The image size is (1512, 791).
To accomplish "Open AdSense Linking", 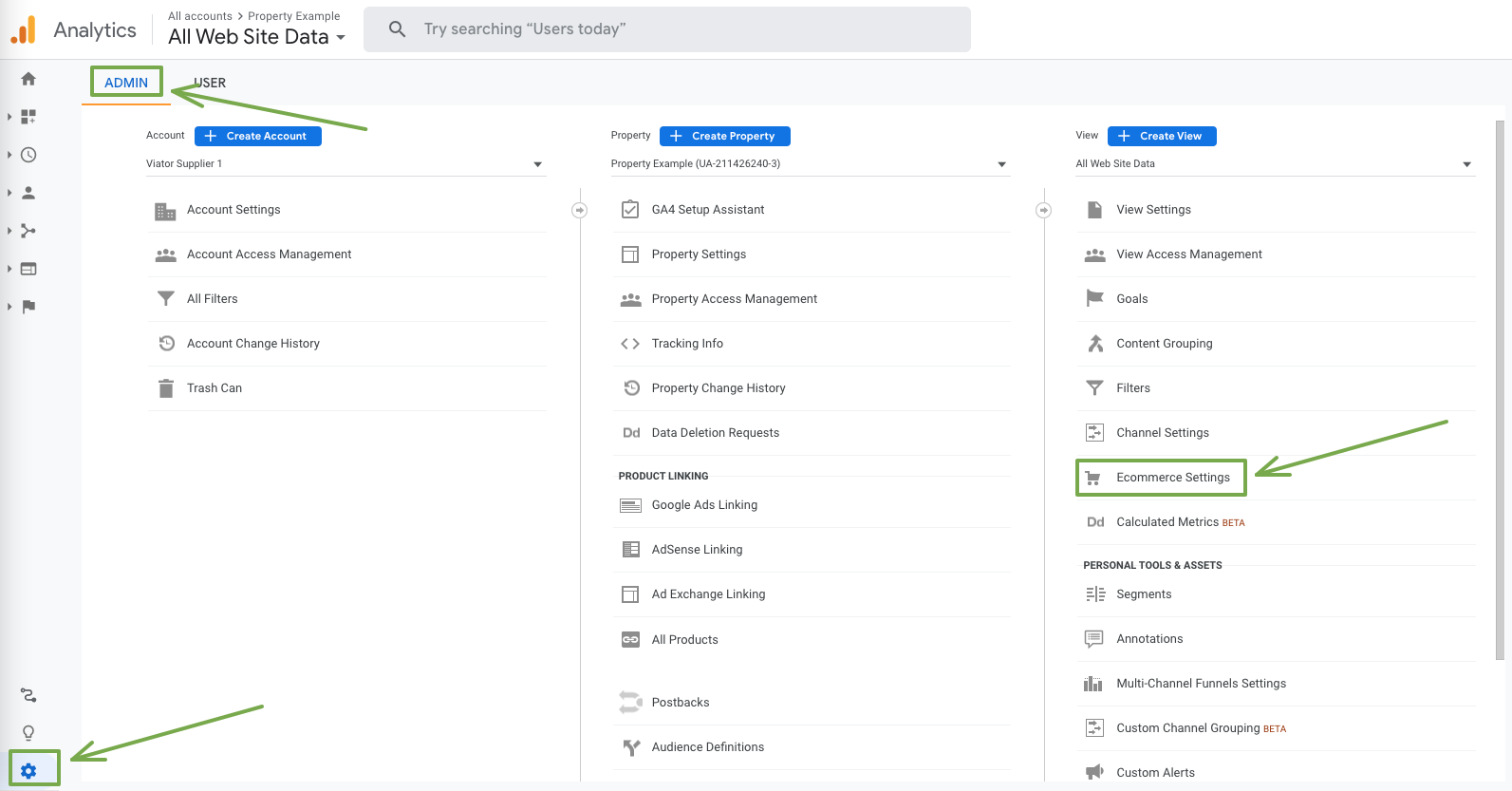I will (x=697, y=550).
